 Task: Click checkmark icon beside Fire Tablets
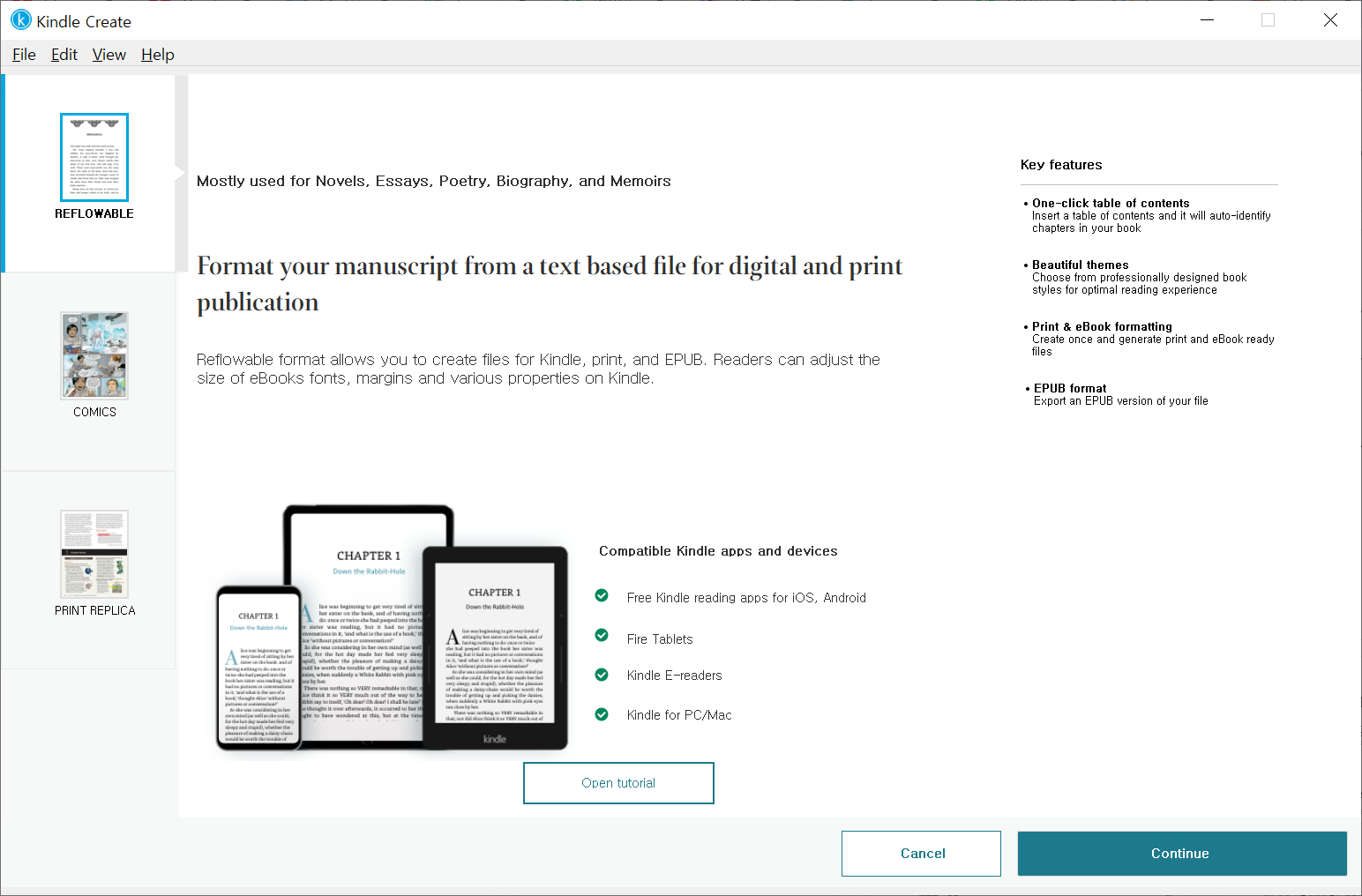(x=602, y=635)
